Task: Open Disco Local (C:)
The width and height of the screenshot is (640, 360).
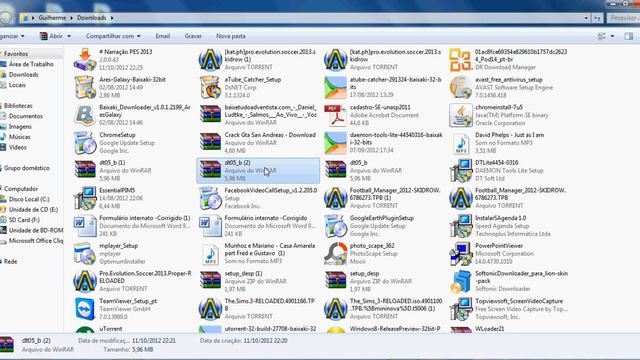Action: coord(29,199)
